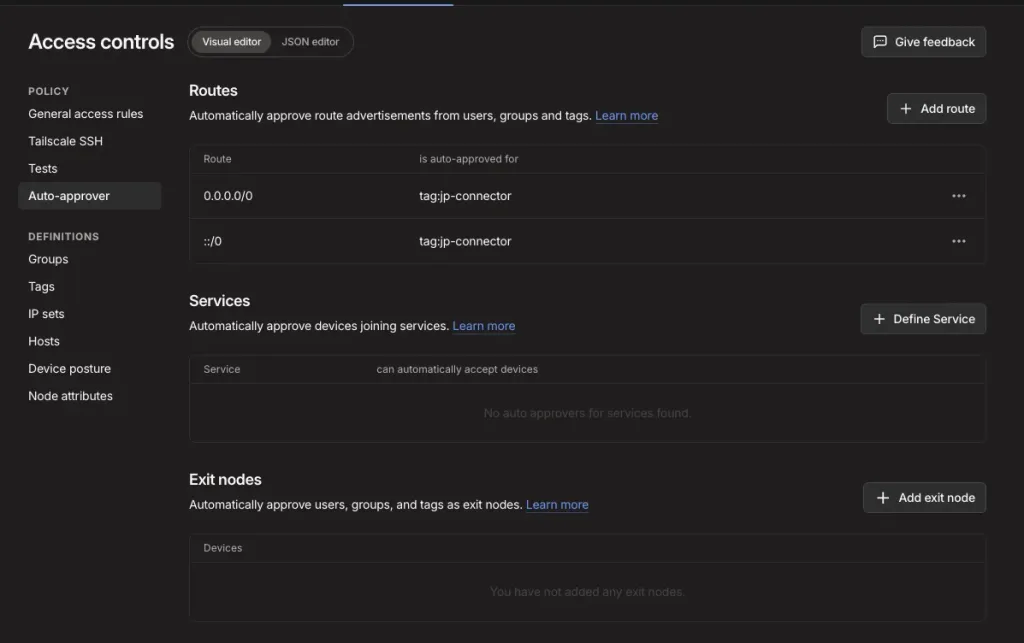1024x643 pixels.
Task: Open the Tests section
Action: click(42, 168)
